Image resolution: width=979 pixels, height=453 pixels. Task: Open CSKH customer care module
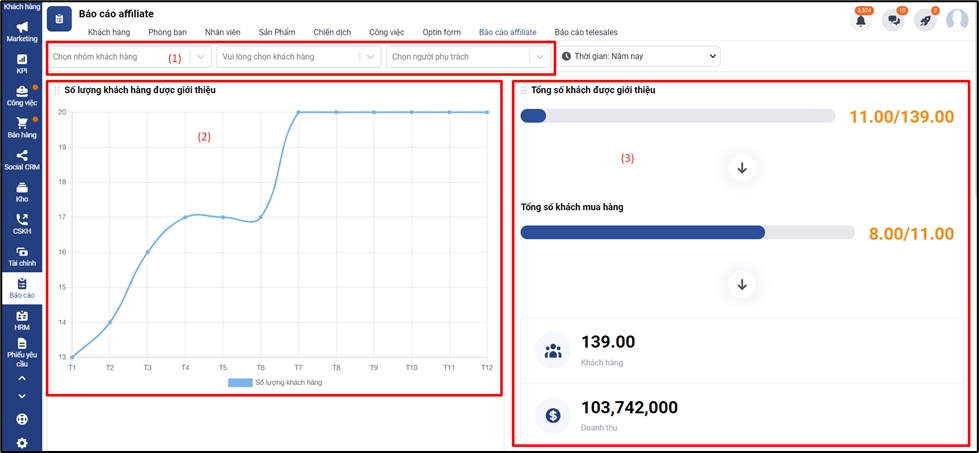pyautogui.click(x=22, y=224)
